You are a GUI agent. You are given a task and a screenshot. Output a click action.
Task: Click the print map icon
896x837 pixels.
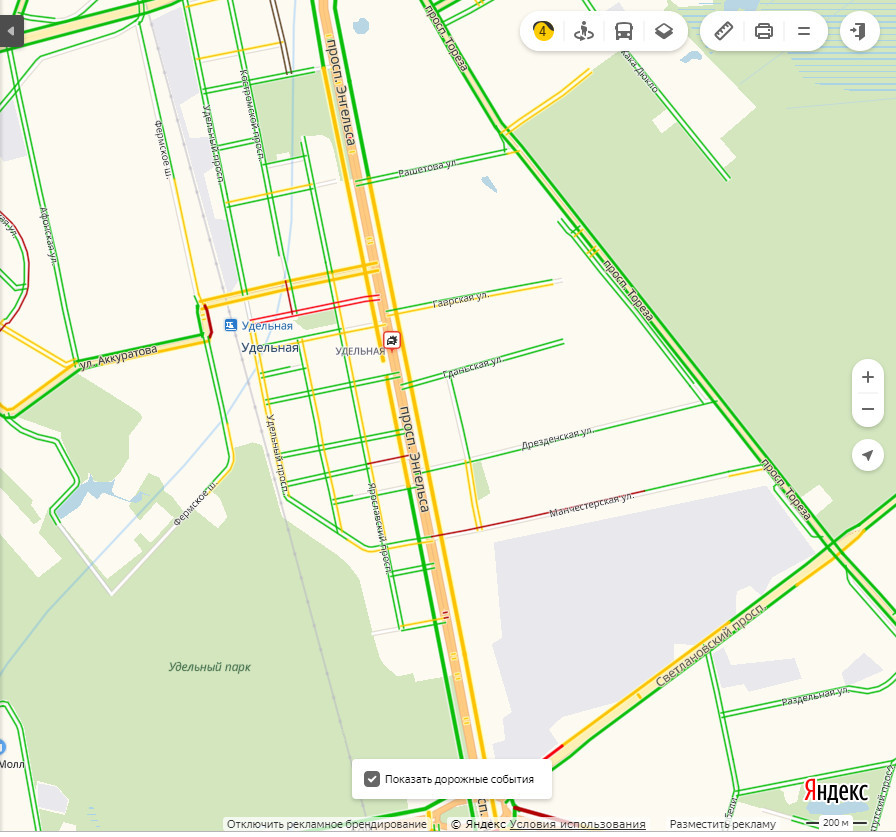(x=764, y=31)
